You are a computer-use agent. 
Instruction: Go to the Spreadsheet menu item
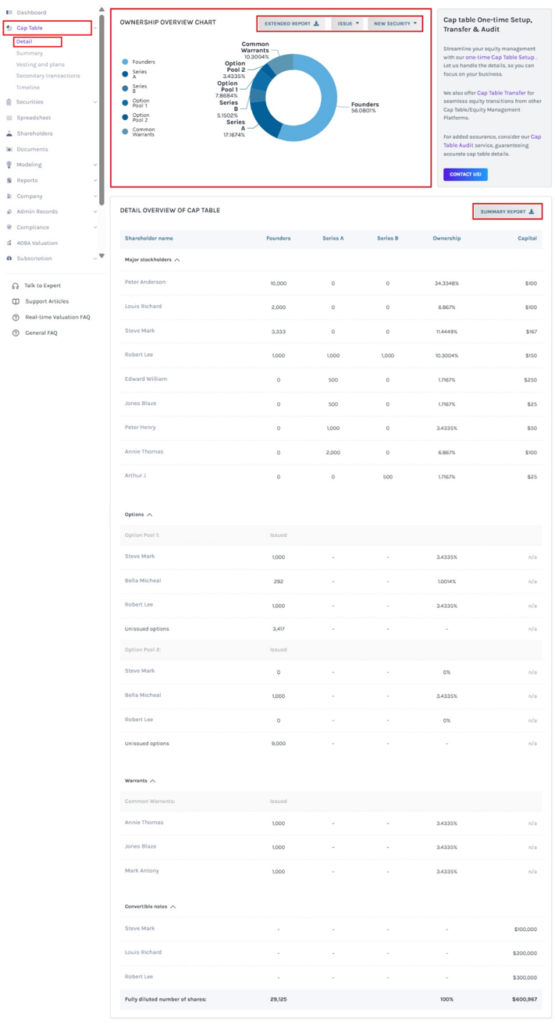pyautogui.click(x=34, y=118)
